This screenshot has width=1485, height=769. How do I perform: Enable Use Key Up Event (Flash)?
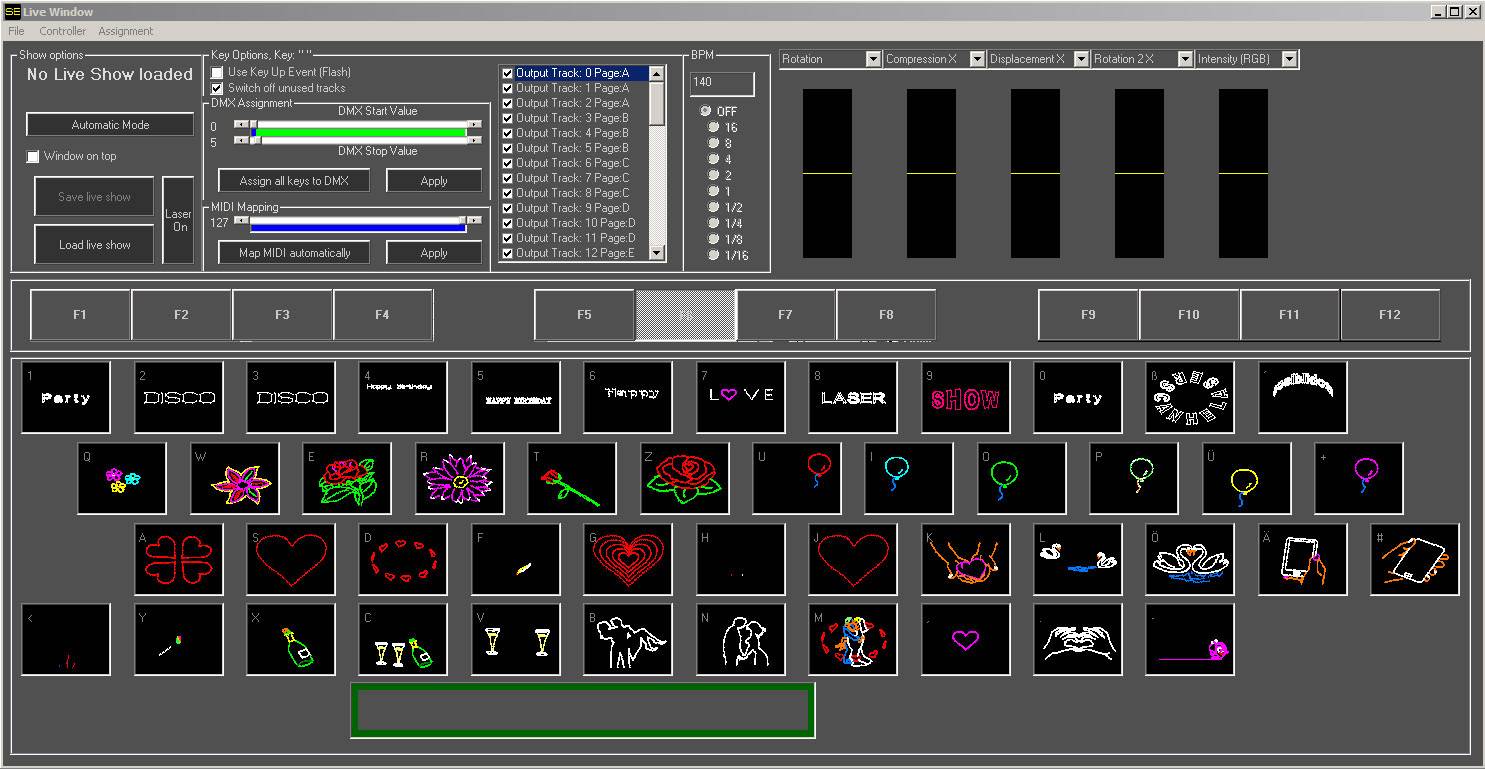click(x=217, y=73)
